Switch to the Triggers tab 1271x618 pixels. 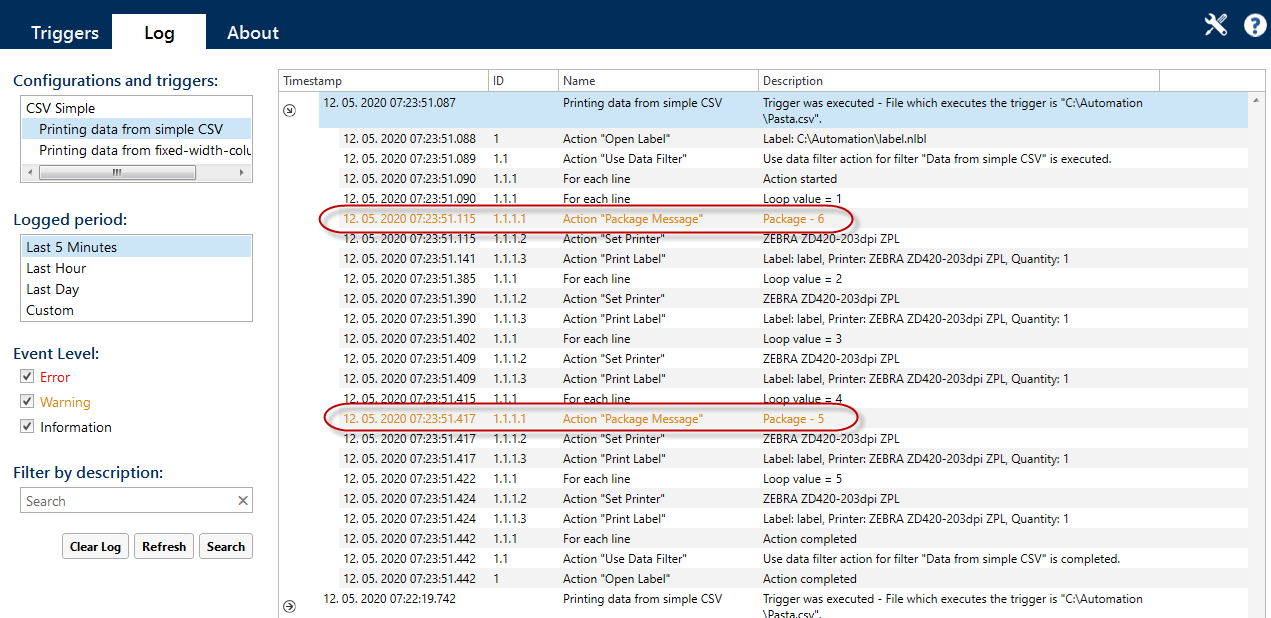click(65, 33)
